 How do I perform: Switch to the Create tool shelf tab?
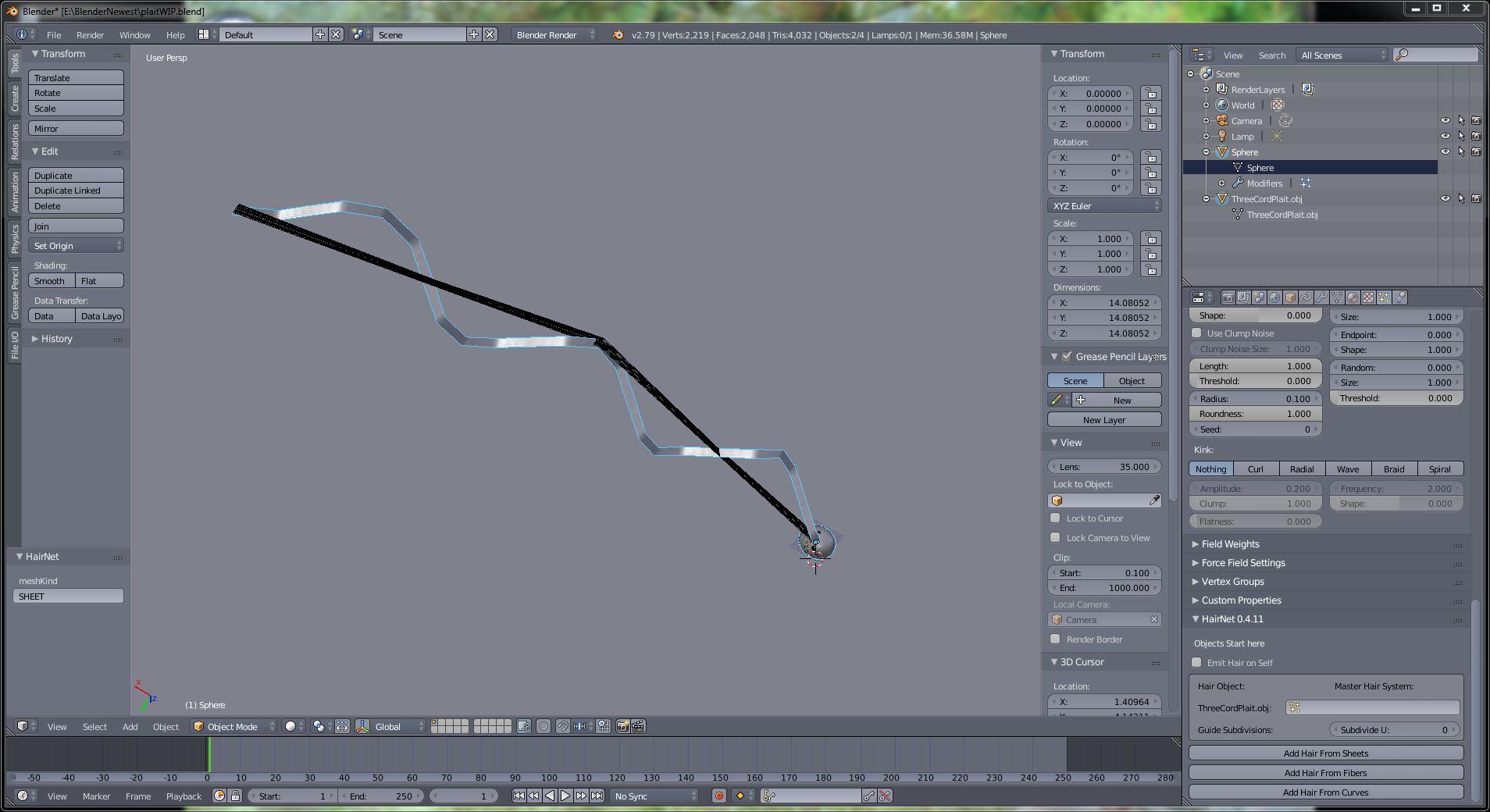(x=15, y=98)
